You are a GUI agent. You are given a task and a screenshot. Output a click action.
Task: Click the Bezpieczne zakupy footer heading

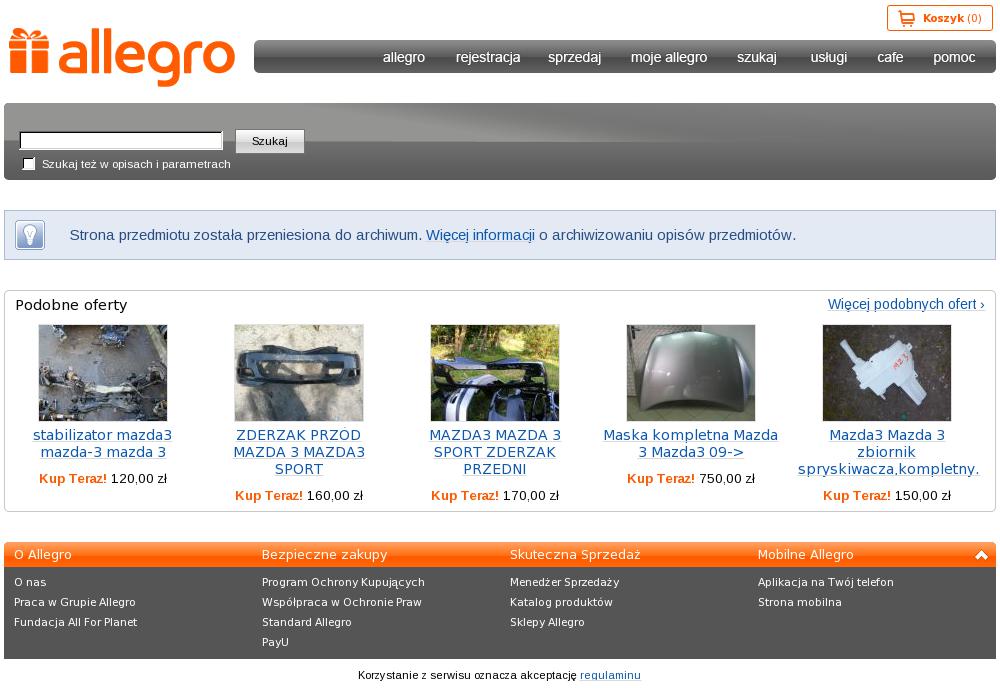point(325,555)
